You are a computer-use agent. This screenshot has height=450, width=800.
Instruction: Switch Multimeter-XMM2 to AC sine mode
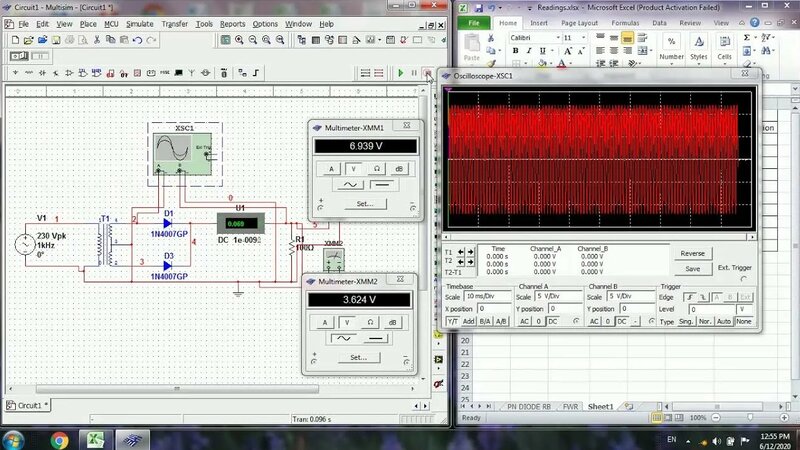pyautogui.click(x=343, y=338)
